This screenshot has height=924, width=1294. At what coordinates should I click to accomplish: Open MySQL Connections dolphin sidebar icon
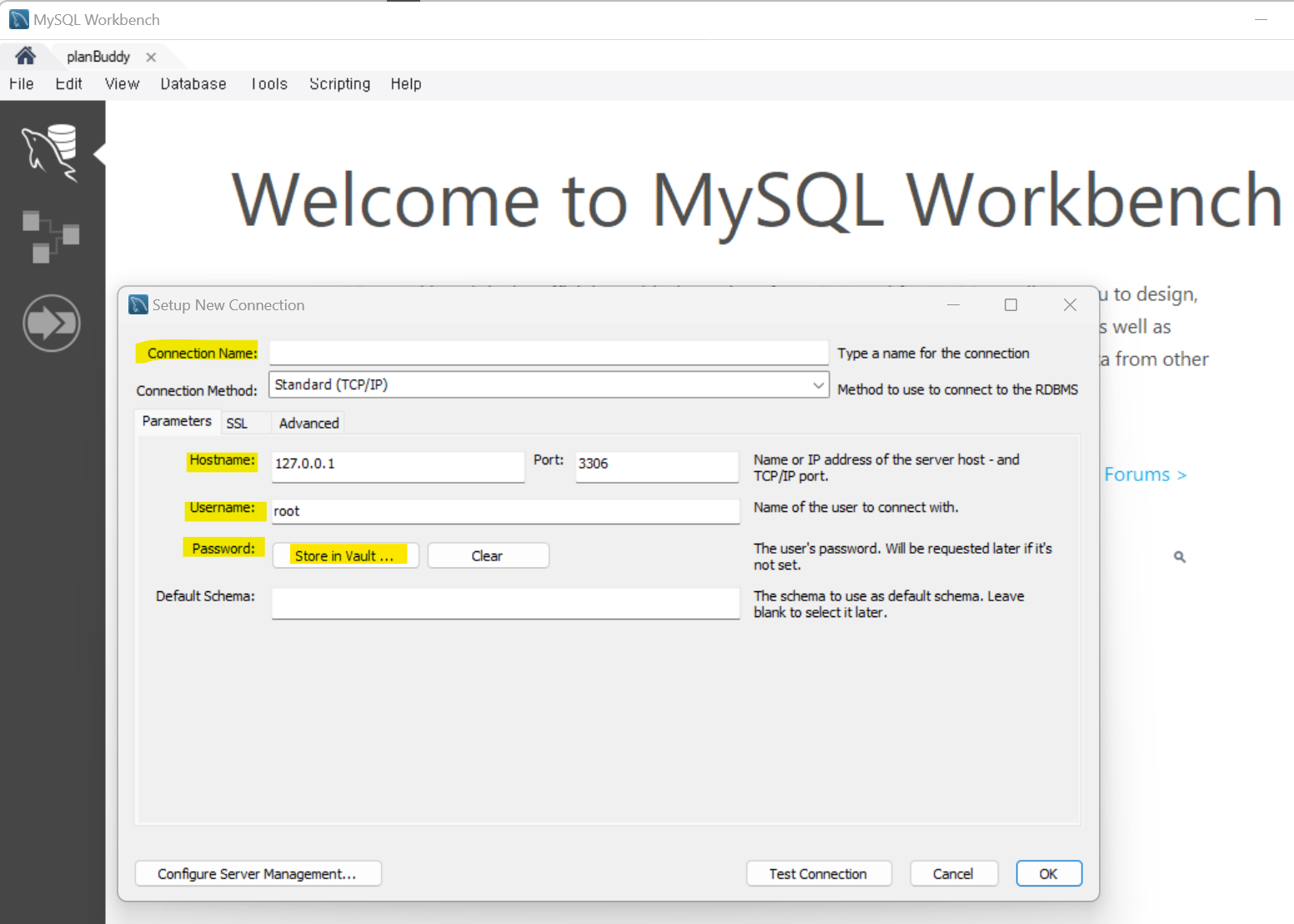coord(51,153)
